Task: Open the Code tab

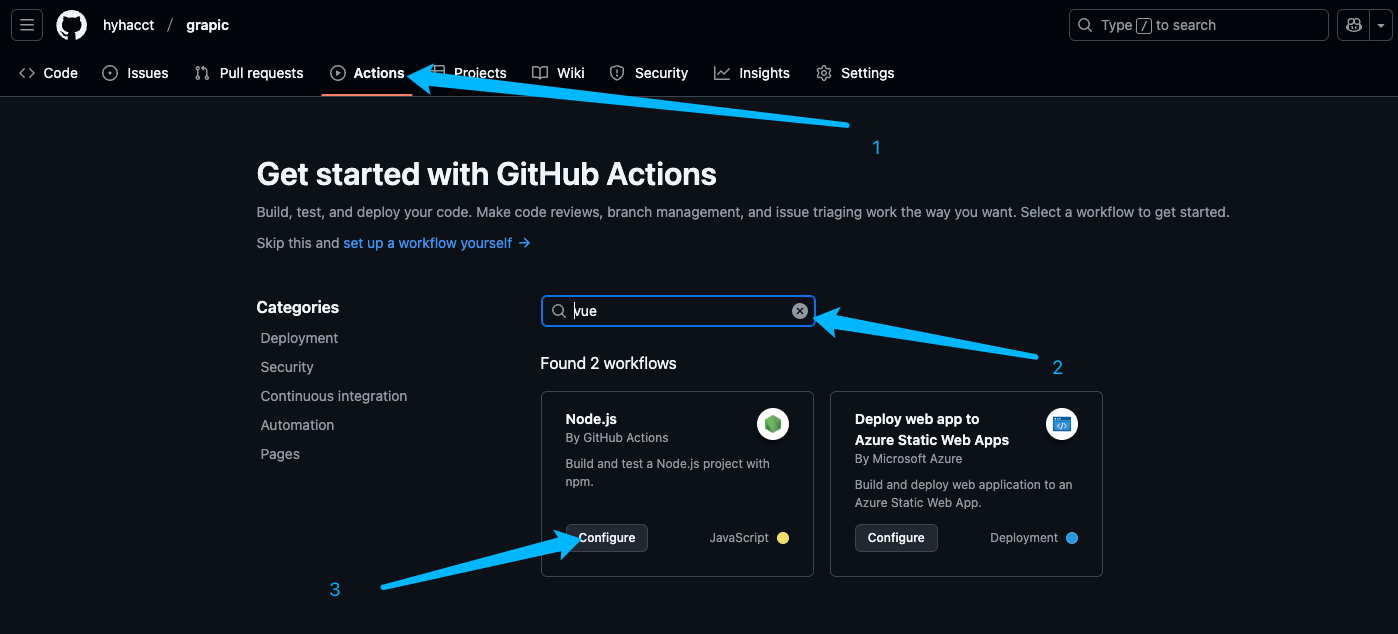Action: pos(48,73)
